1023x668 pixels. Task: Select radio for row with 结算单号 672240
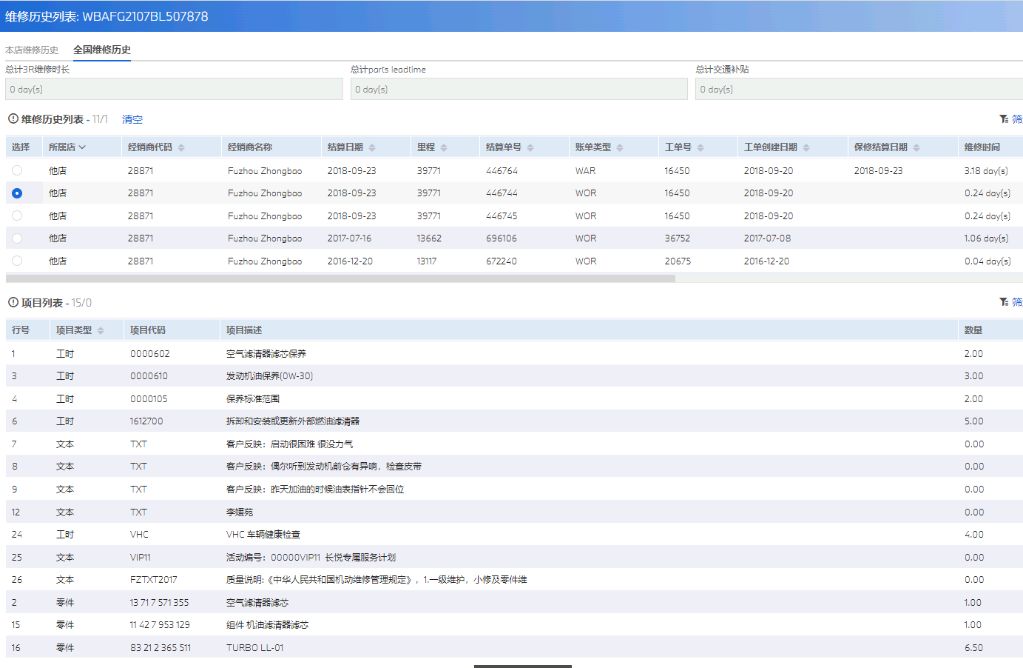[x=17, y=261]
